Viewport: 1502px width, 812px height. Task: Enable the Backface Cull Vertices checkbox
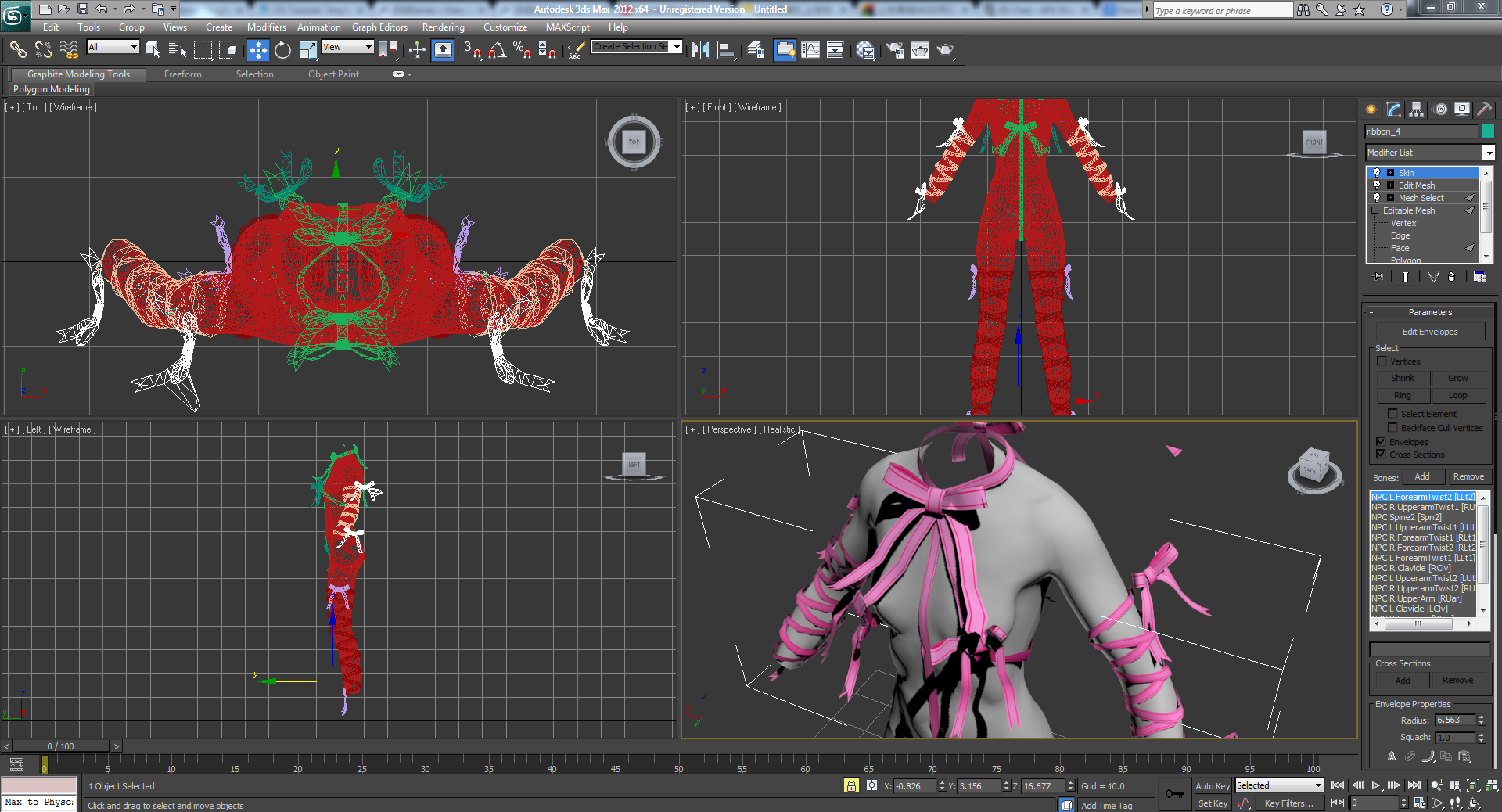tap(1392, 428)
